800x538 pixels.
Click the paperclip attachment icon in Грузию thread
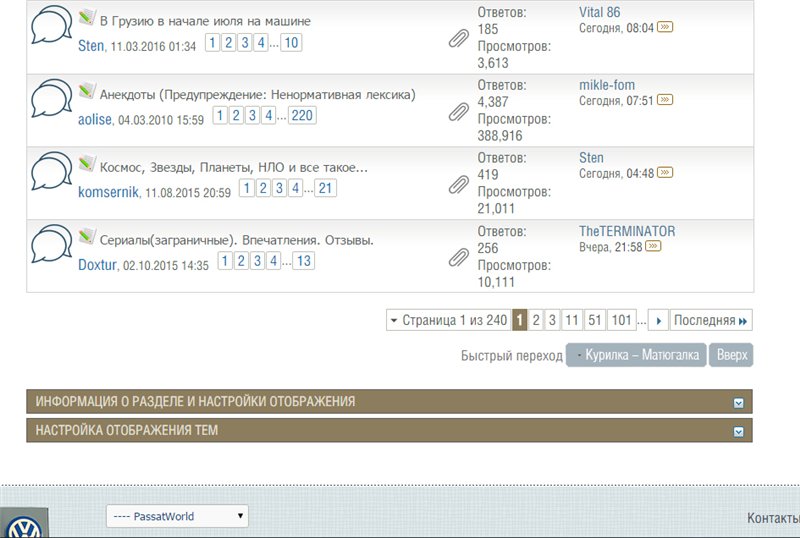[459, 39]
